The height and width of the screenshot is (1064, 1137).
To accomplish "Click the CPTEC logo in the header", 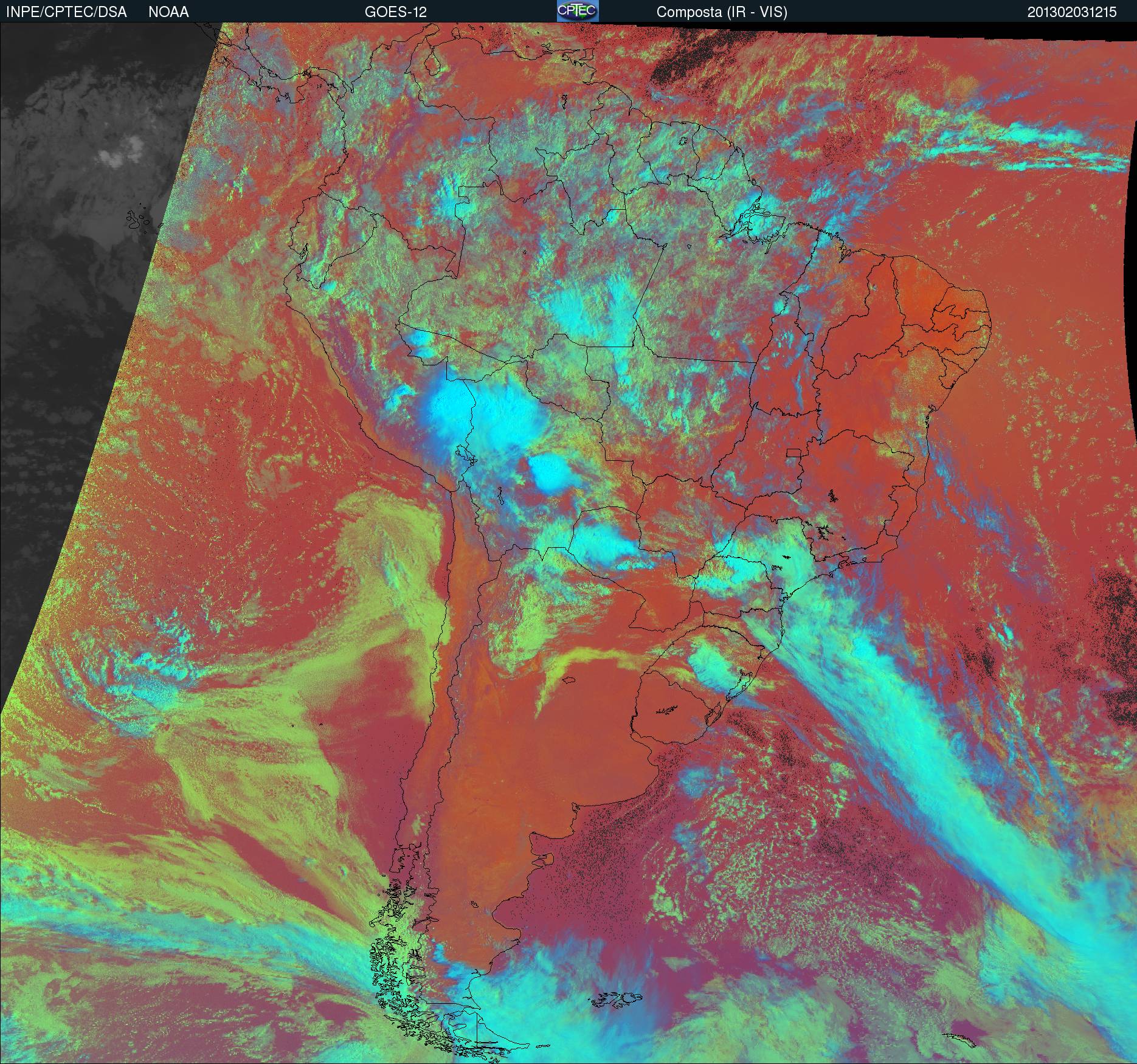I will [x=577, y=11].
